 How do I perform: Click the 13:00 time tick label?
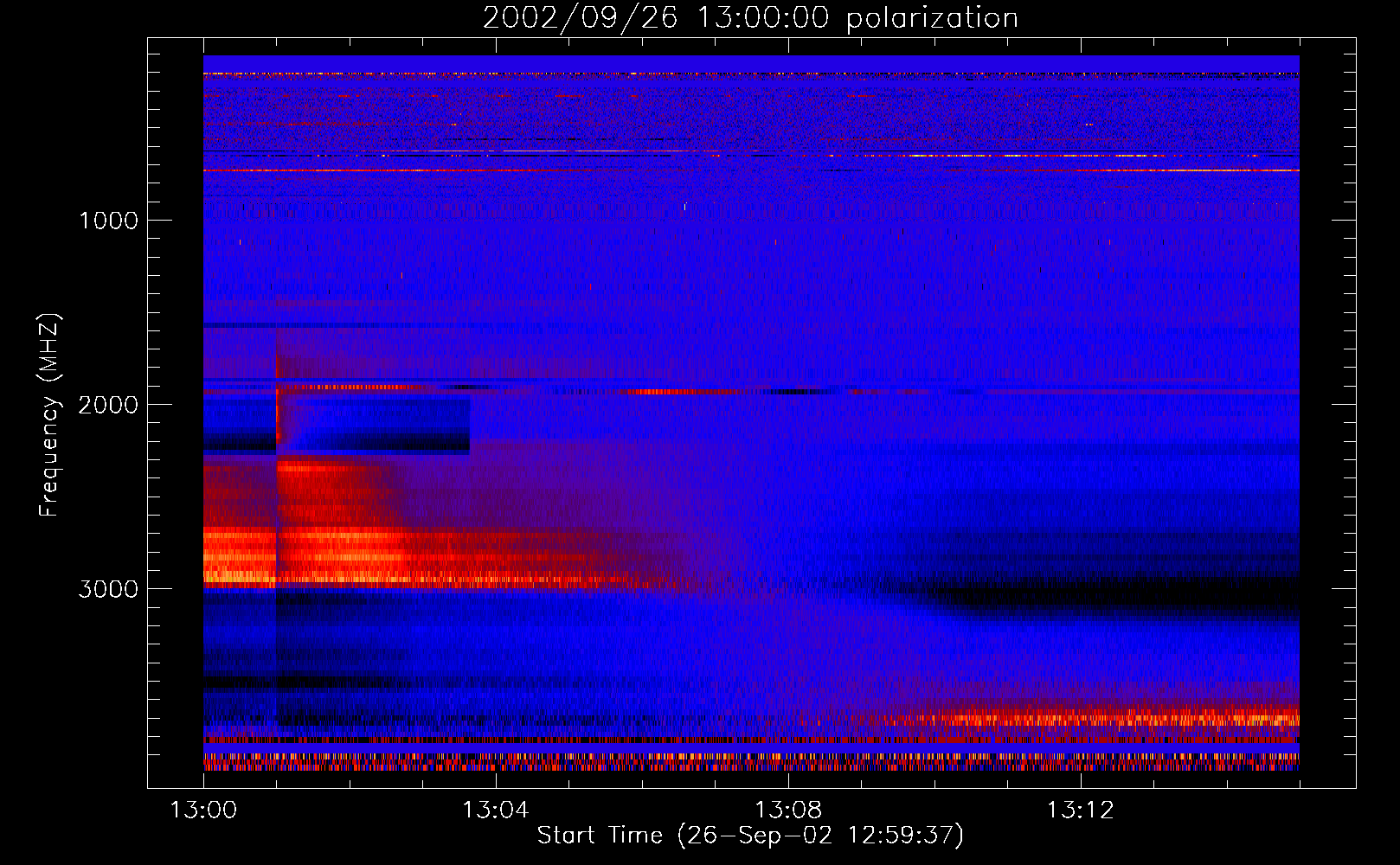pyautogui.click(x=203, y=811)
